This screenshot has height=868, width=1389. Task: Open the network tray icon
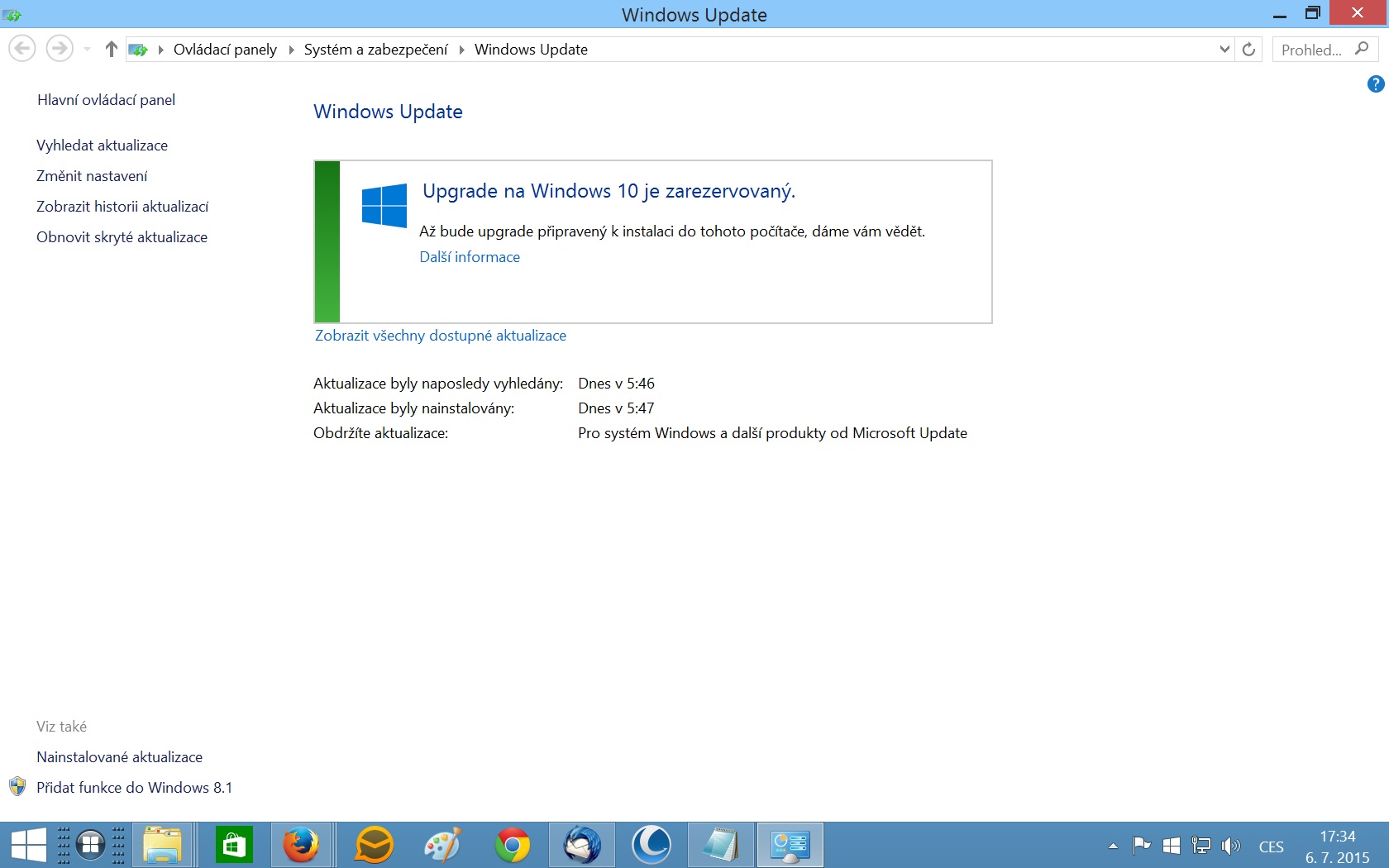(1200, 846)
